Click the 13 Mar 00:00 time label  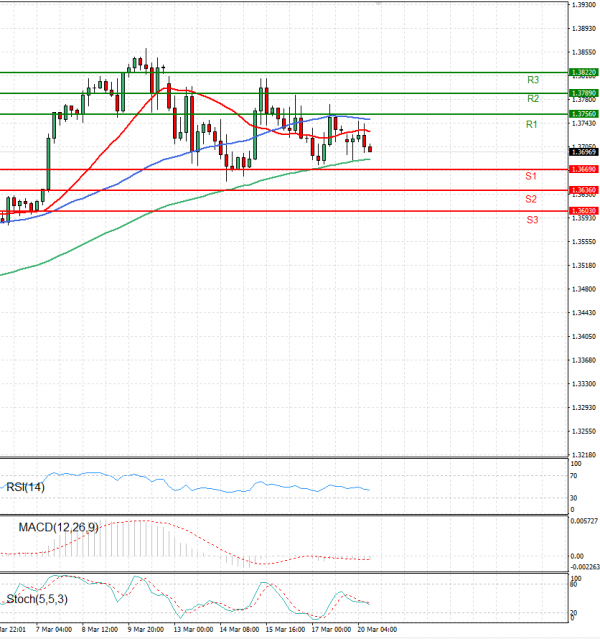pyautogui.click(x=193, y=630)
